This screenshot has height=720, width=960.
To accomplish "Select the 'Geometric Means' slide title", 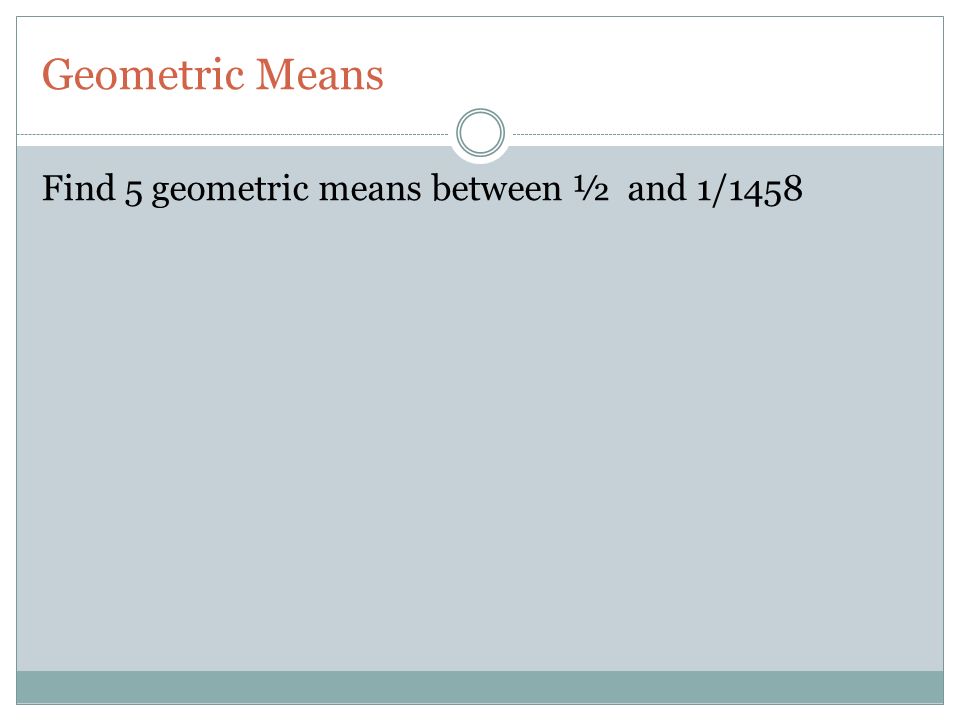I will point(212,75).
